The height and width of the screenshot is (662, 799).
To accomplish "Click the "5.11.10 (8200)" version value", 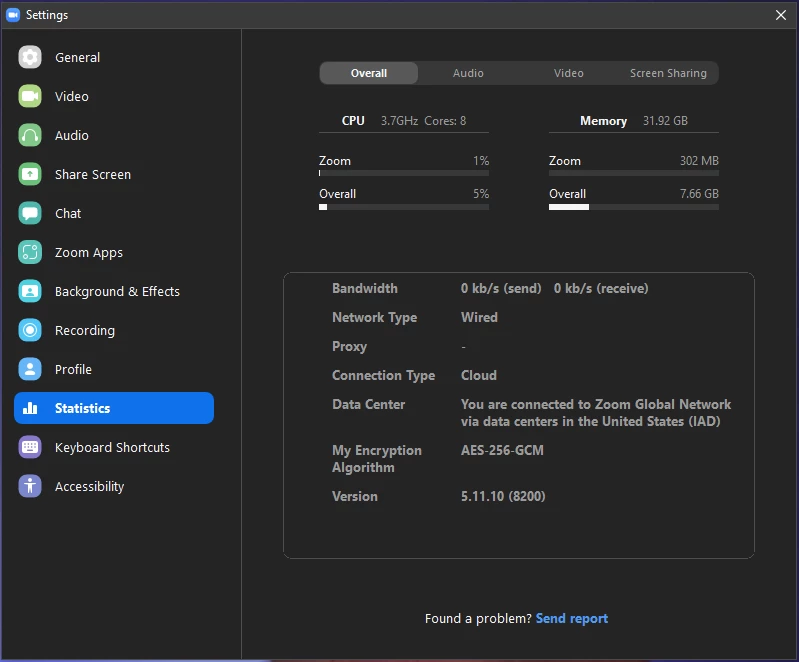I will [x=503, y=496].
